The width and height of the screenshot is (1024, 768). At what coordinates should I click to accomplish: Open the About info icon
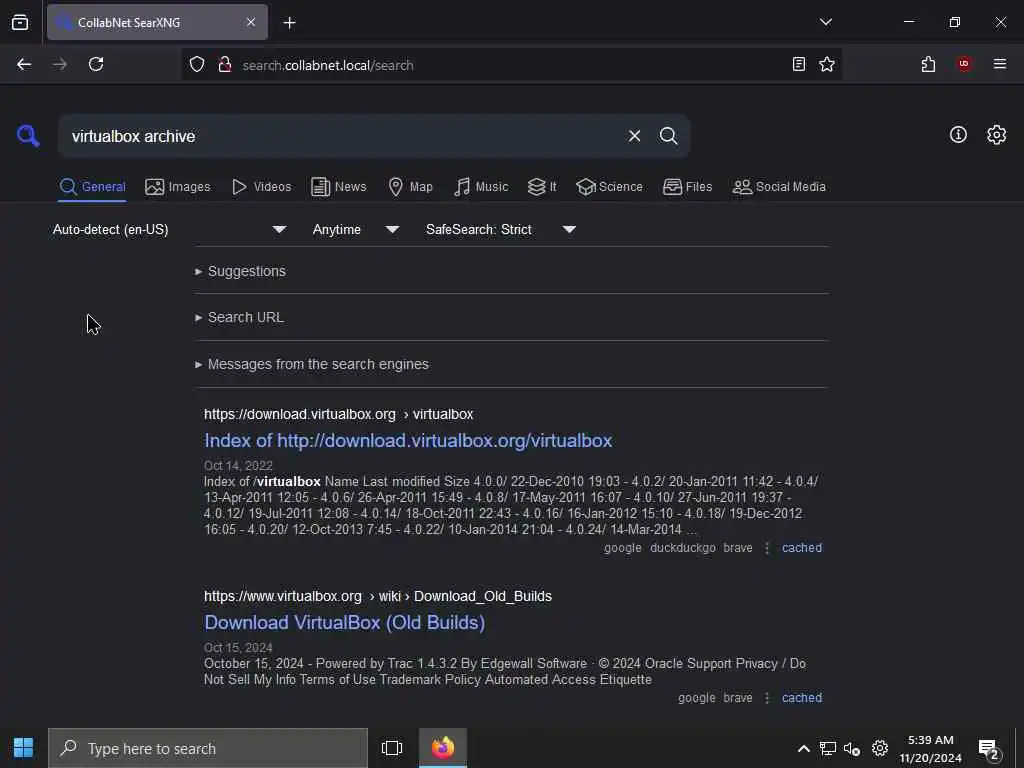tap(958, 135)
